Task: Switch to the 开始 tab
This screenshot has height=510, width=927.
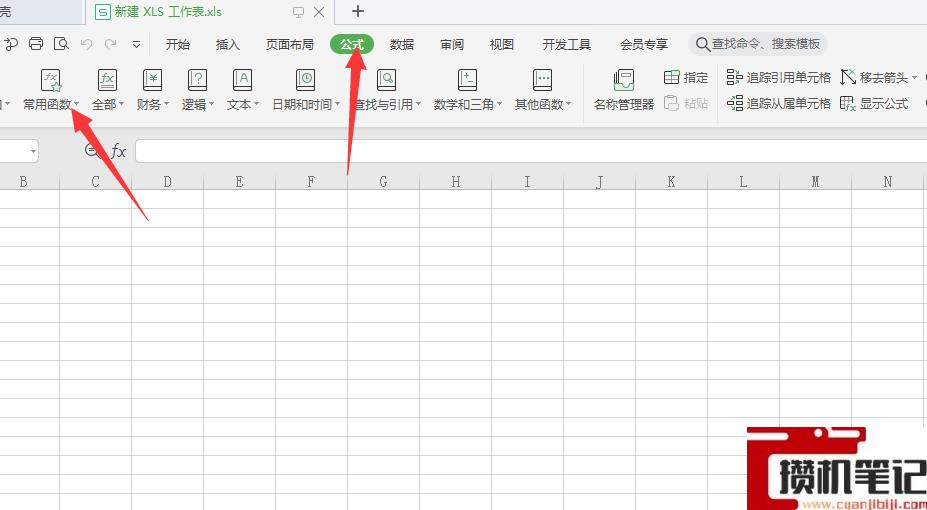Action: click(x=177, y=44)
